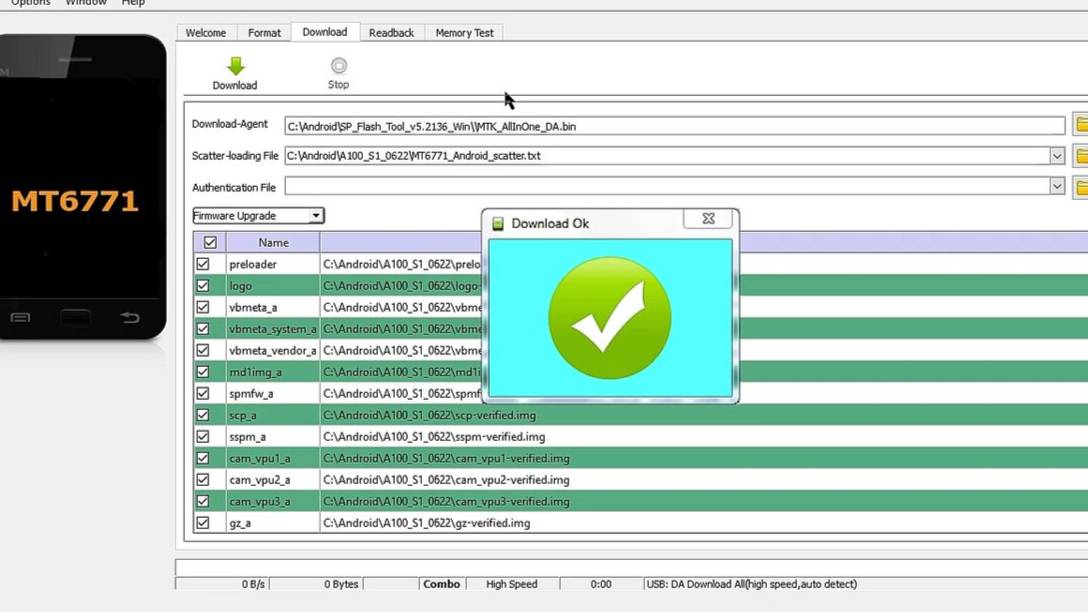Switch to the Format tab

[x=264, y=33]
